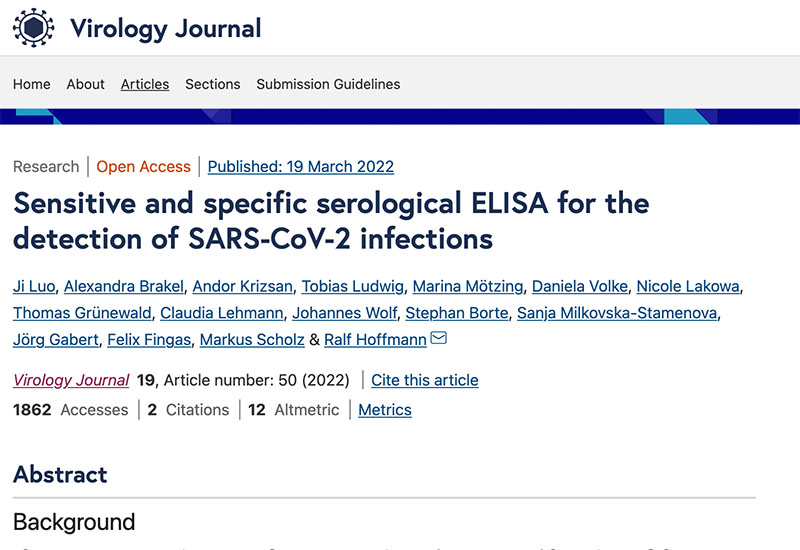The width and height of the screenshot is (800, 550).
Task: Click the Virology Journal title text in header
Action: click(x=166, y=28)
